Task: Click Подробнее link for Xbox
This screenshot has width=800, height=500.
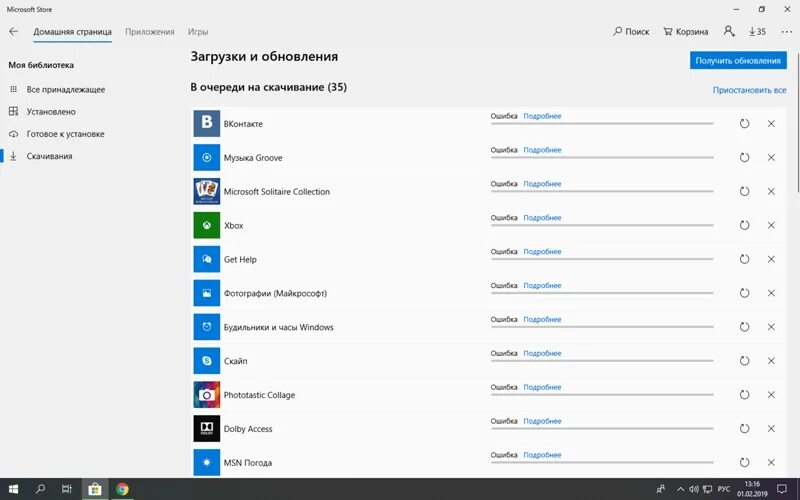Action: tap(542, 217)
